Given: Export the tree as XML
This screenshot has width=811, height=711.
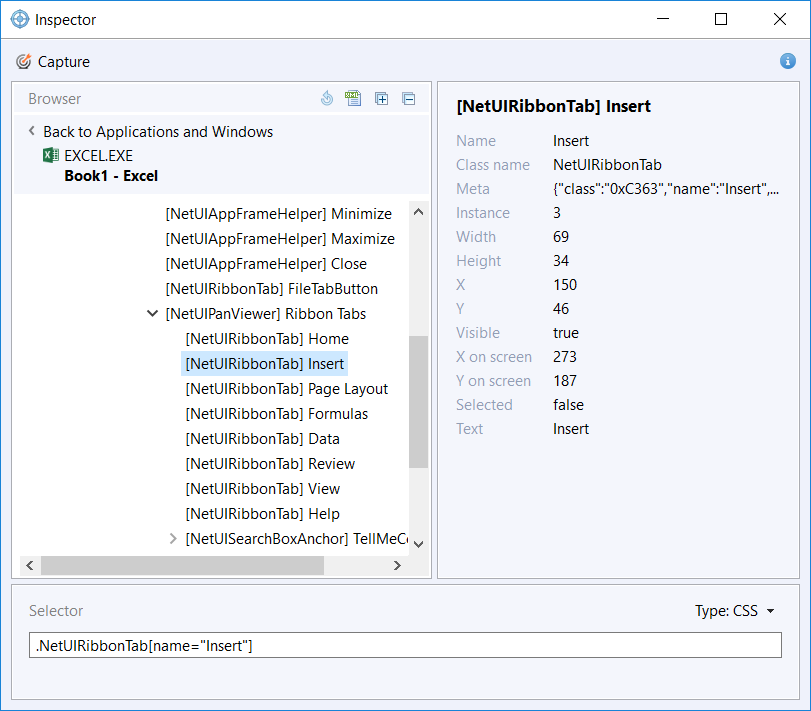Looking at the screenshot, I should [353, 98].
